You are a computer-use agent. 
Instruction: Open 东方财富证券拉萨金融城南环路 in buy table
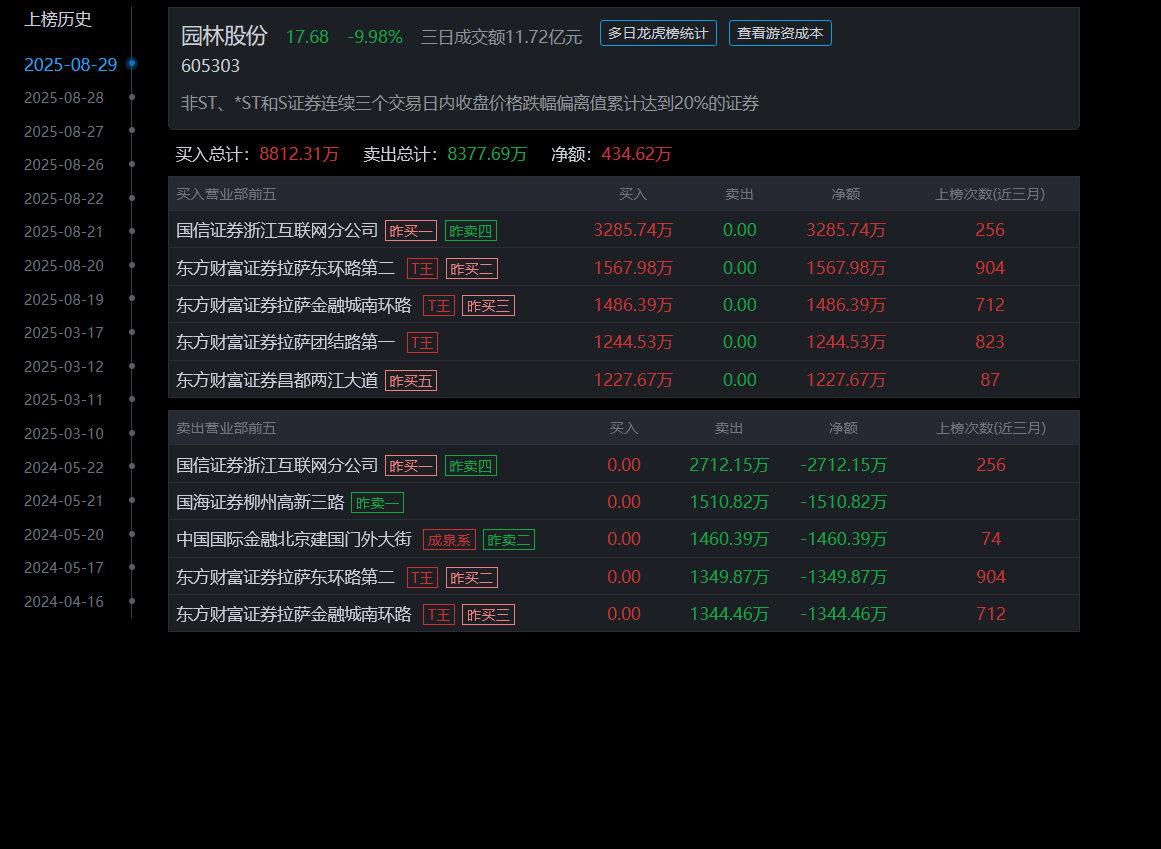[x=293, y=305]
